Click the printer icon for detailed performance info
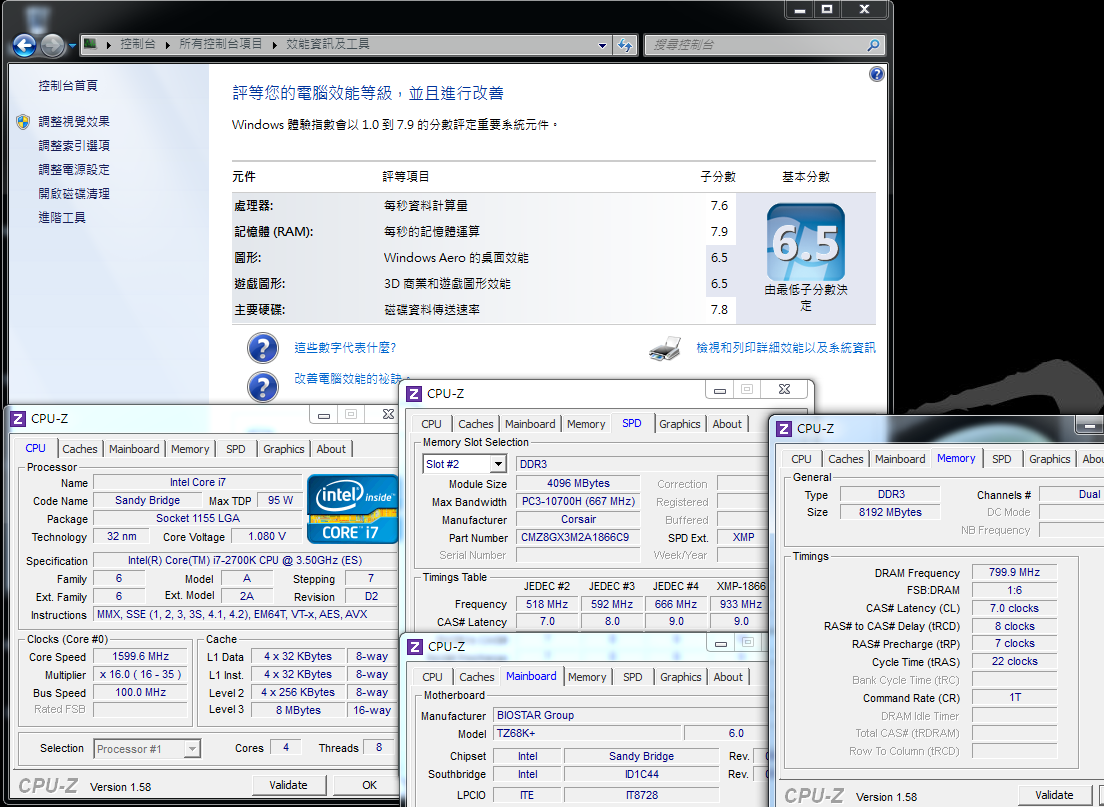The height and width of the screenshot is (807, 1104). point(665,348)
